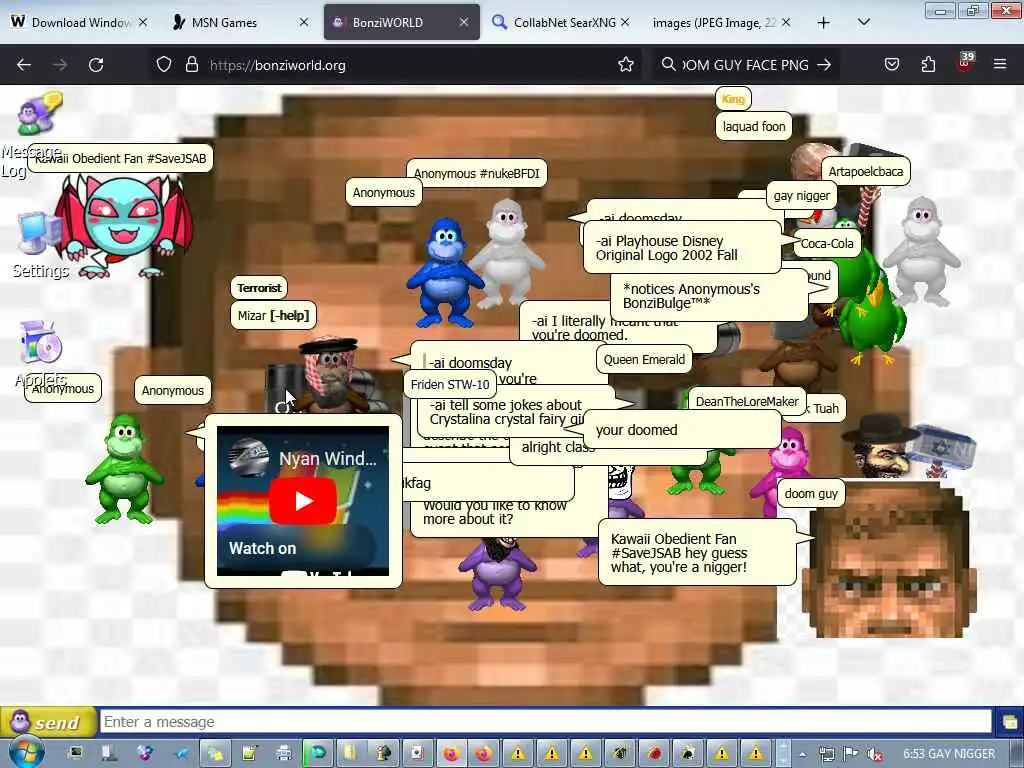Close the CollabNet SearXNG tab
The image size is (1024, 768).
(x=625, y=22)
